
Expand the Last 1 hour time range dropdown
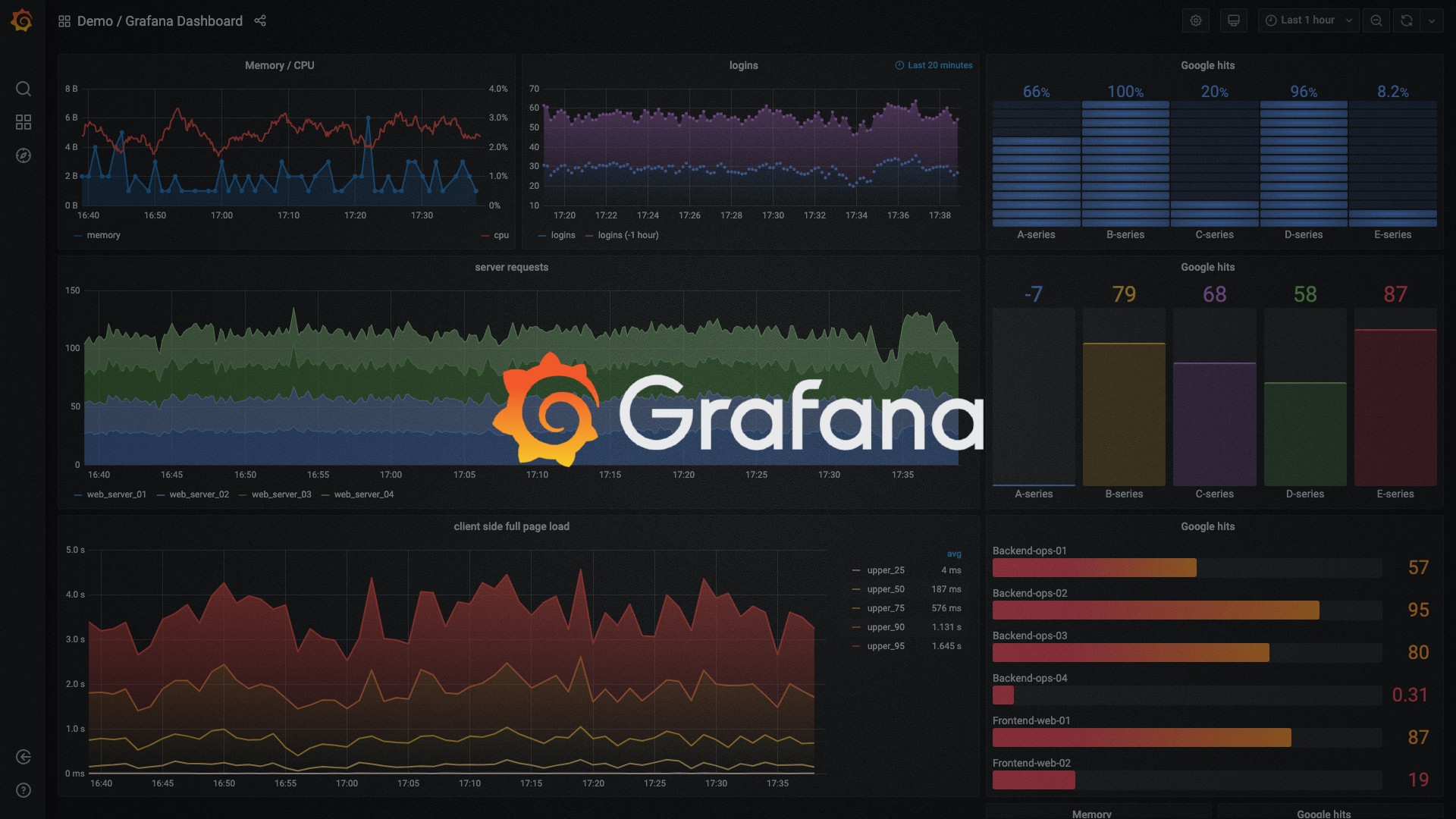tap(1308, 20)
